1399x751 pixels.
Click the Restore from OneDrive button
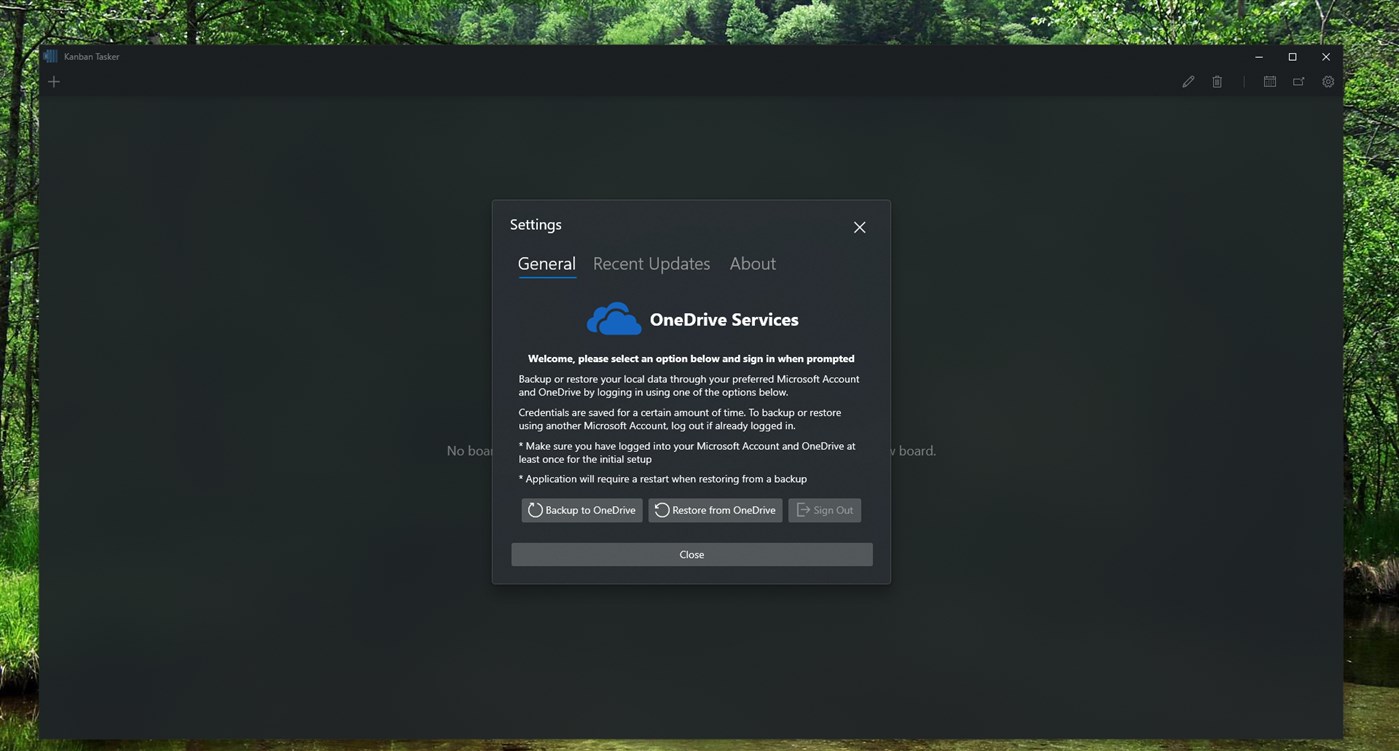(715, 510)
